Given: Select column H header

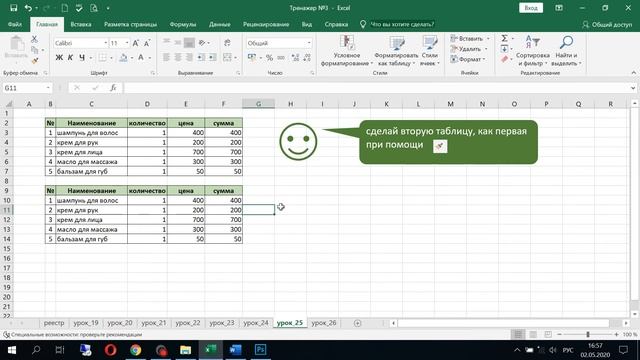Looking at the screenshot, I should coord(290,104).
